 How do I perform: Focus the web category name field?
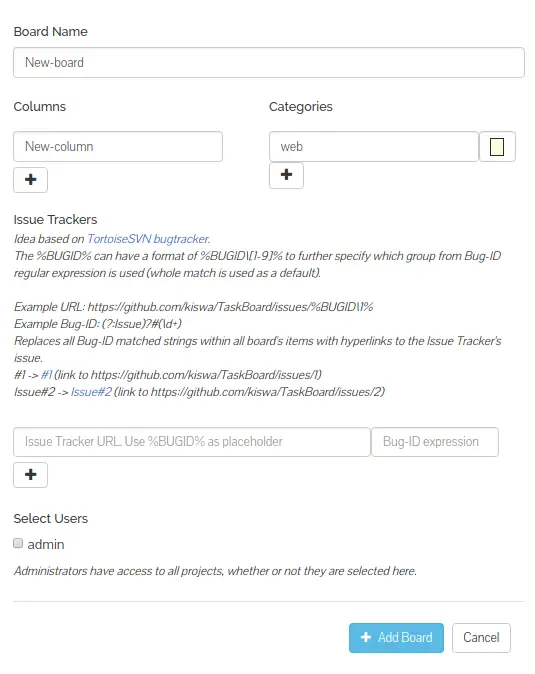(374, 147)
